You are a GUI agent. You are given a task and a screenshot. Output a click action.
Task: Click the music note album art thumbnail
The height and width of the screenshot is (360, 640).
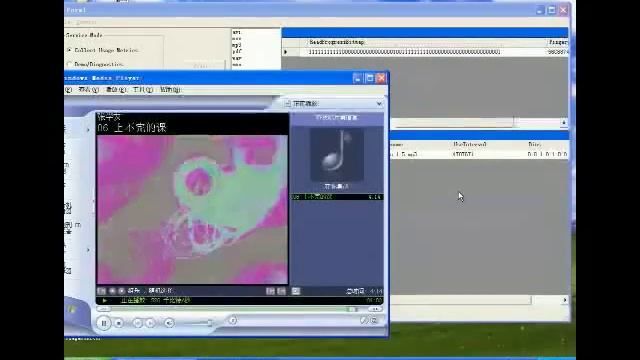pos(337,154)
